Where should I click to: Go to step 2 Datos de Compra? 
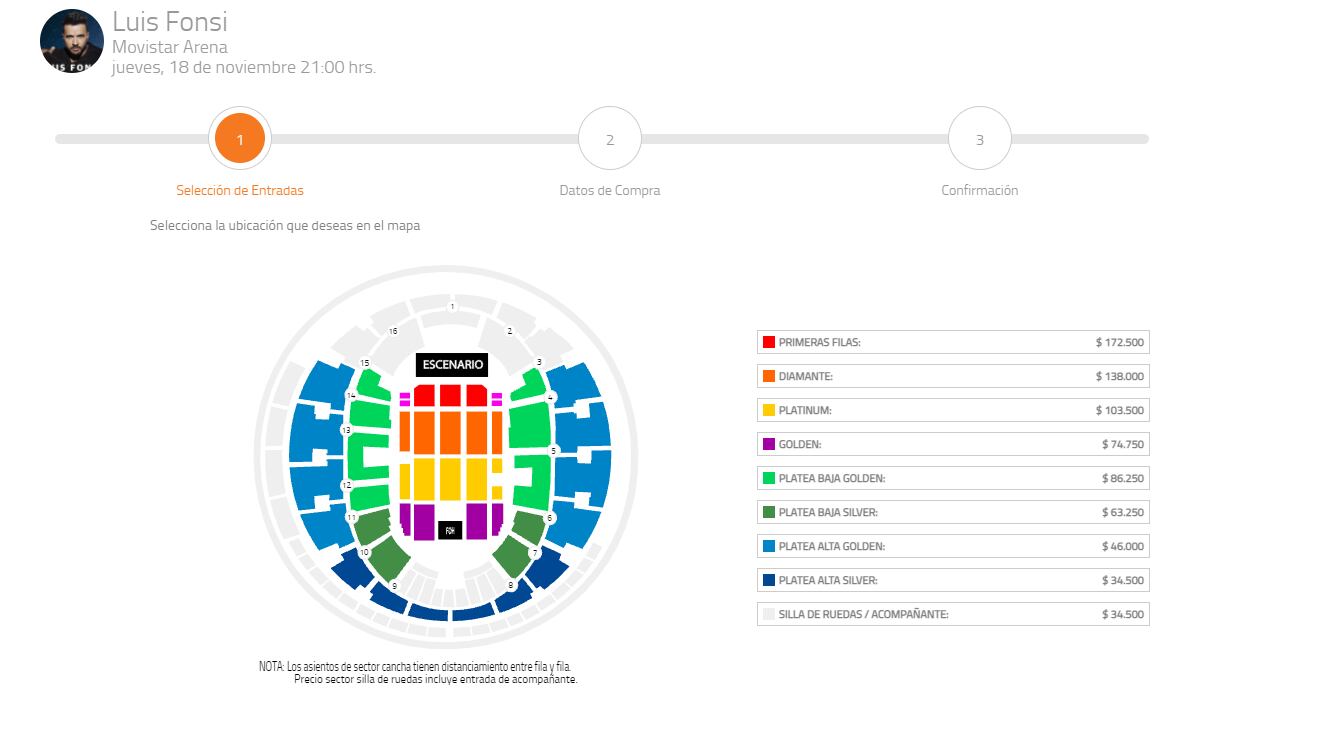pyautogui.click(x=610, y=139)
